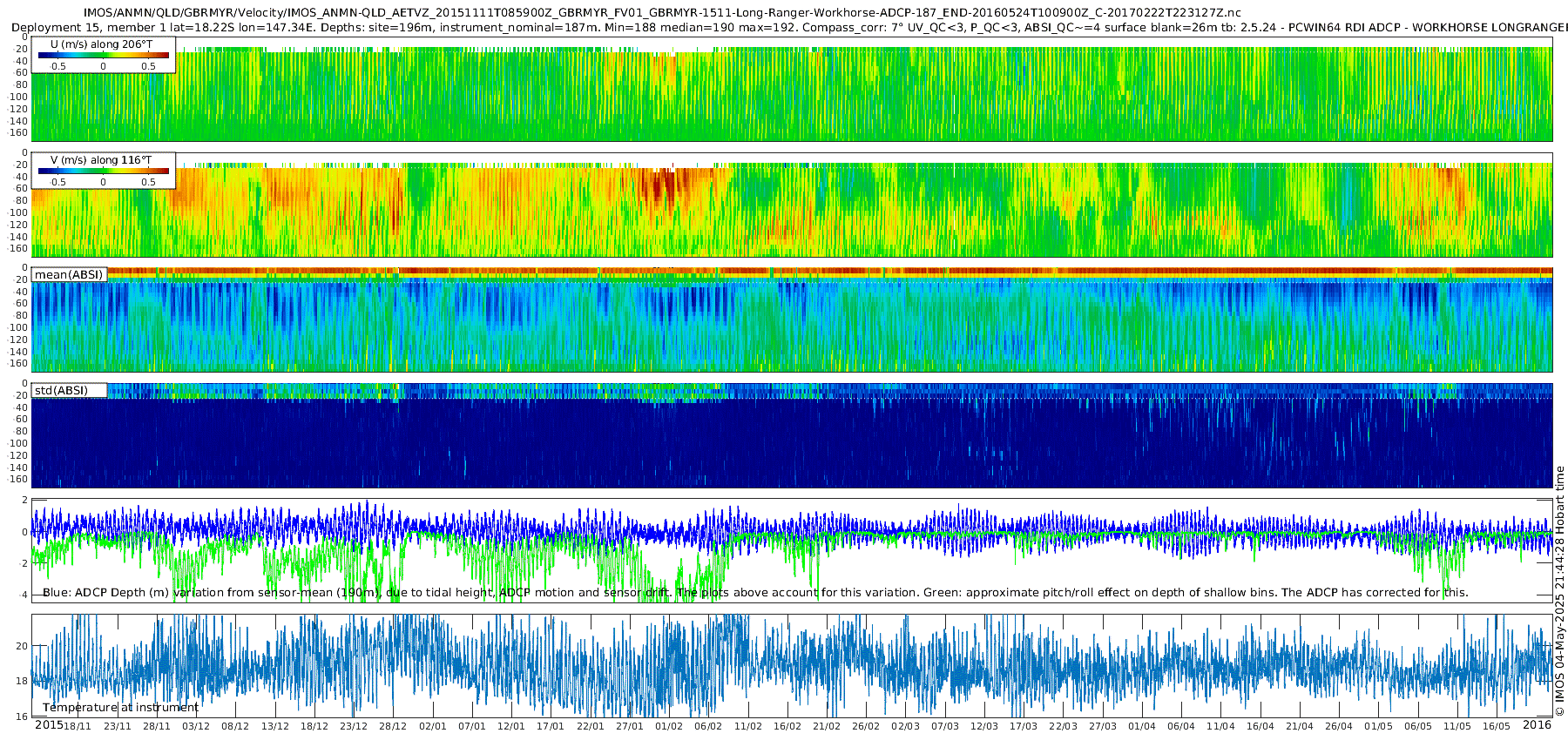1568x740 pixels.
Task: Click the 08/12 date tick
Action: [x=235, y=726]
